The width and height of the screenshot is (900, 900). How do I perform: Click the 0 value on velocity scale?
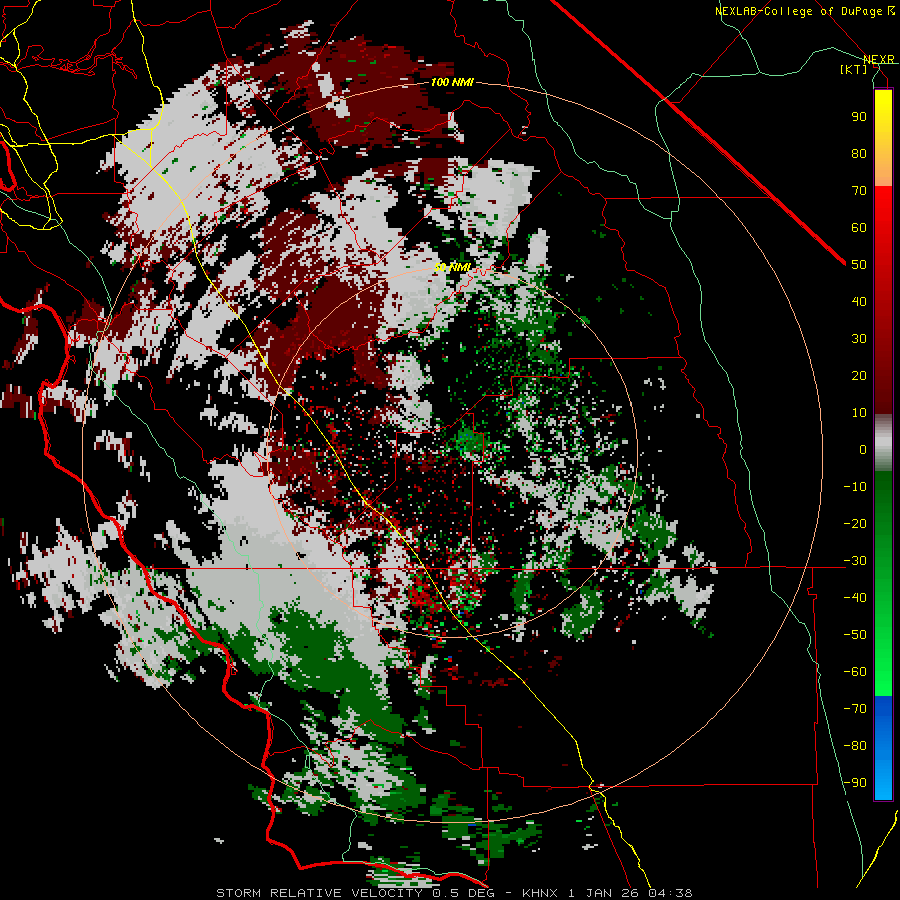point(863,449)
